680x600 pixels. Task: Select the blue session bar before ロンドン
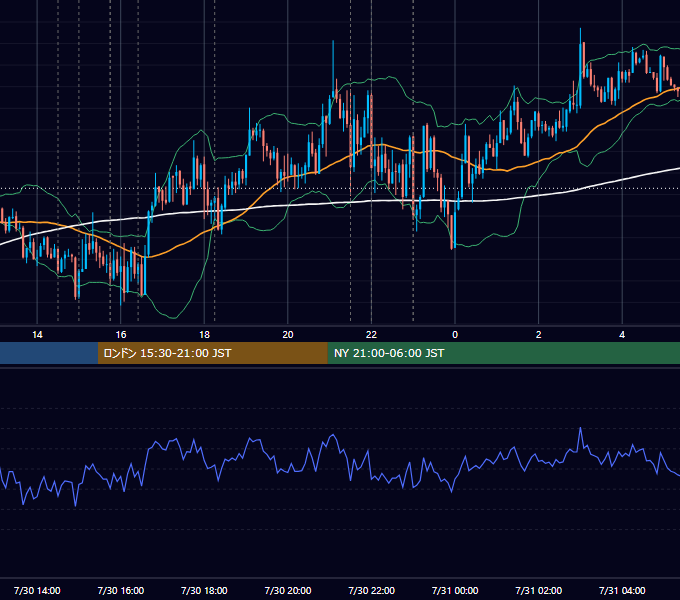click(49, 353)
